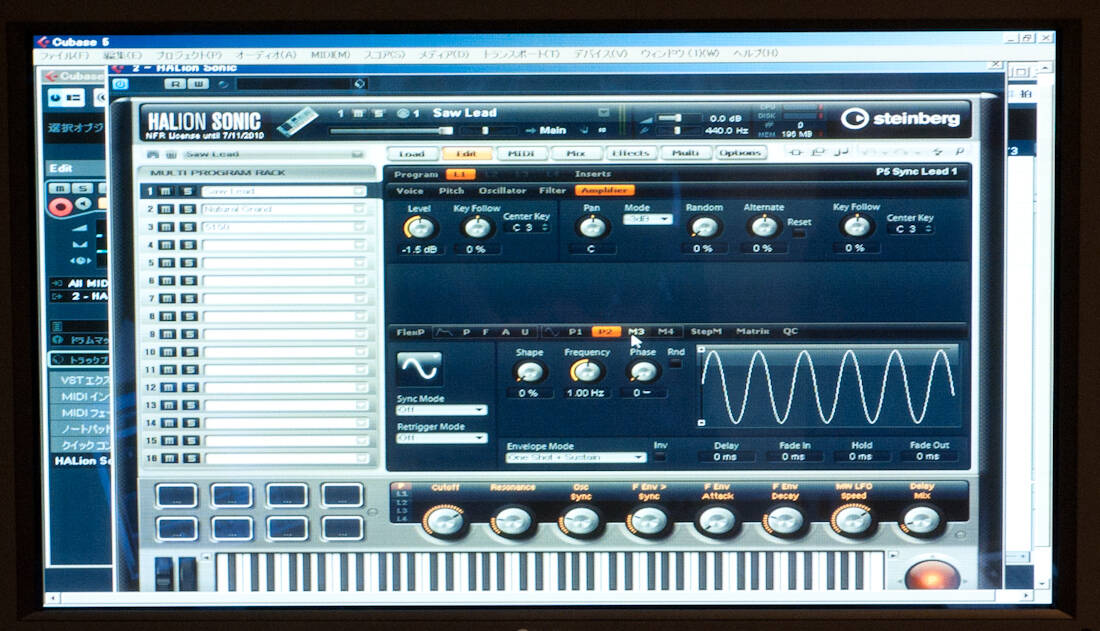The width and height of the screenshot is (1100, 631).
Task: Open the Envelope Mode dropdown
Action: click(575, 458)
